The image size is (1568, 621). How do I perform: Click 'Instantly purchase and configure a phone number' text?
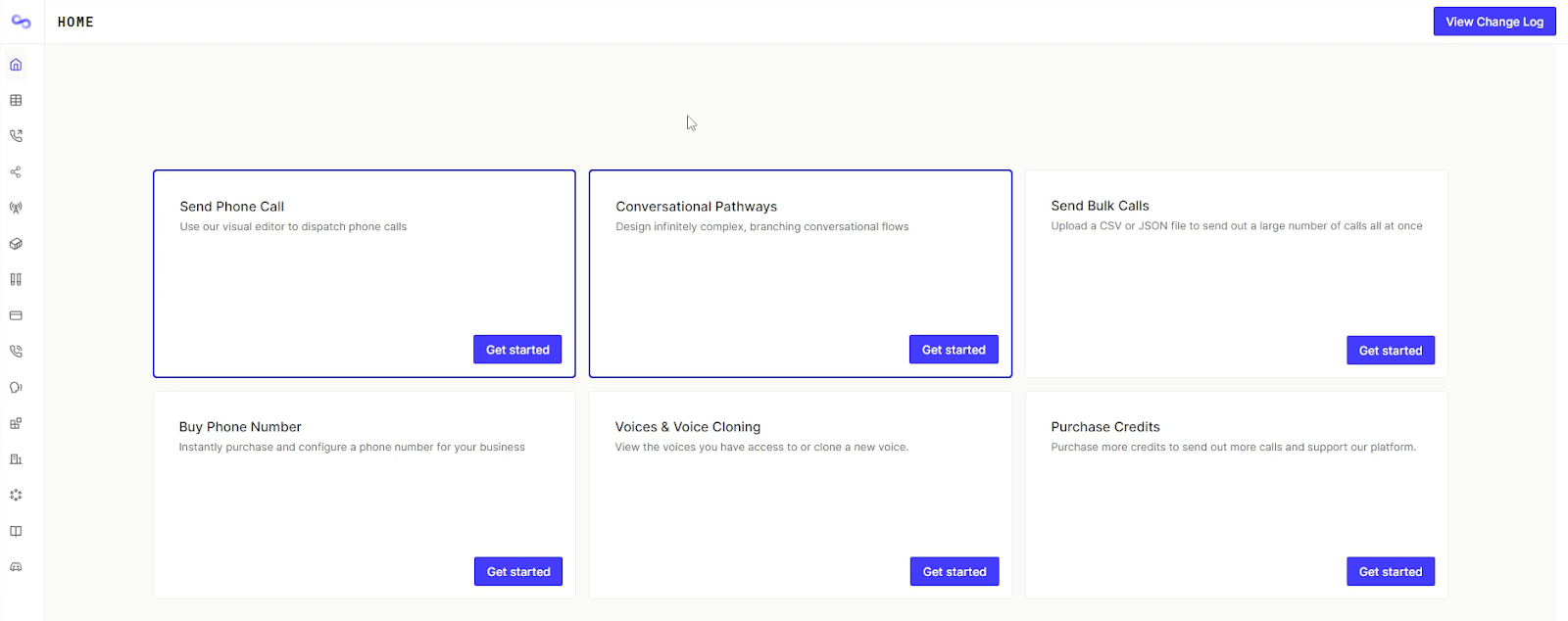[x=352, y=448]
